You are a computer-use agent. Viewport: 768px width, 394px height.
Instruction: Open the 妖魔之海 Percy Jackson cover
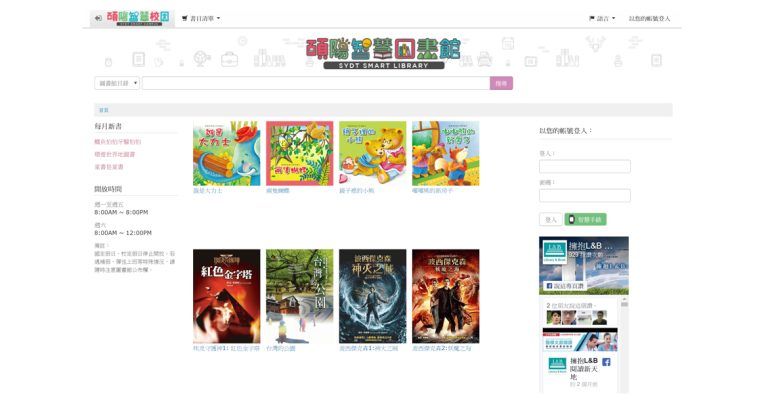pos(446,296)
